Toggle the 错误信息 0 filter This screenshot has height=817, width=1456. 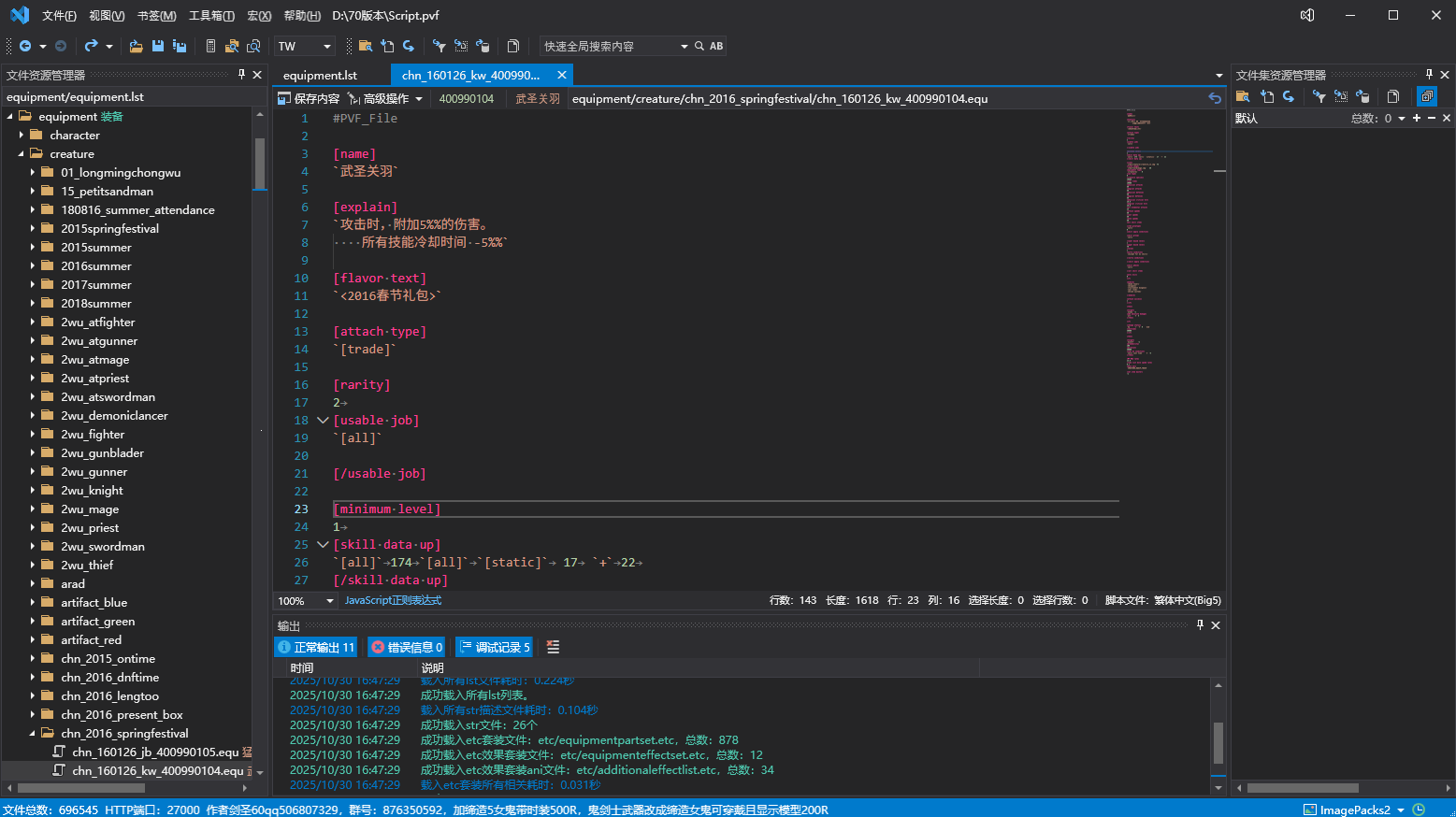407,647
